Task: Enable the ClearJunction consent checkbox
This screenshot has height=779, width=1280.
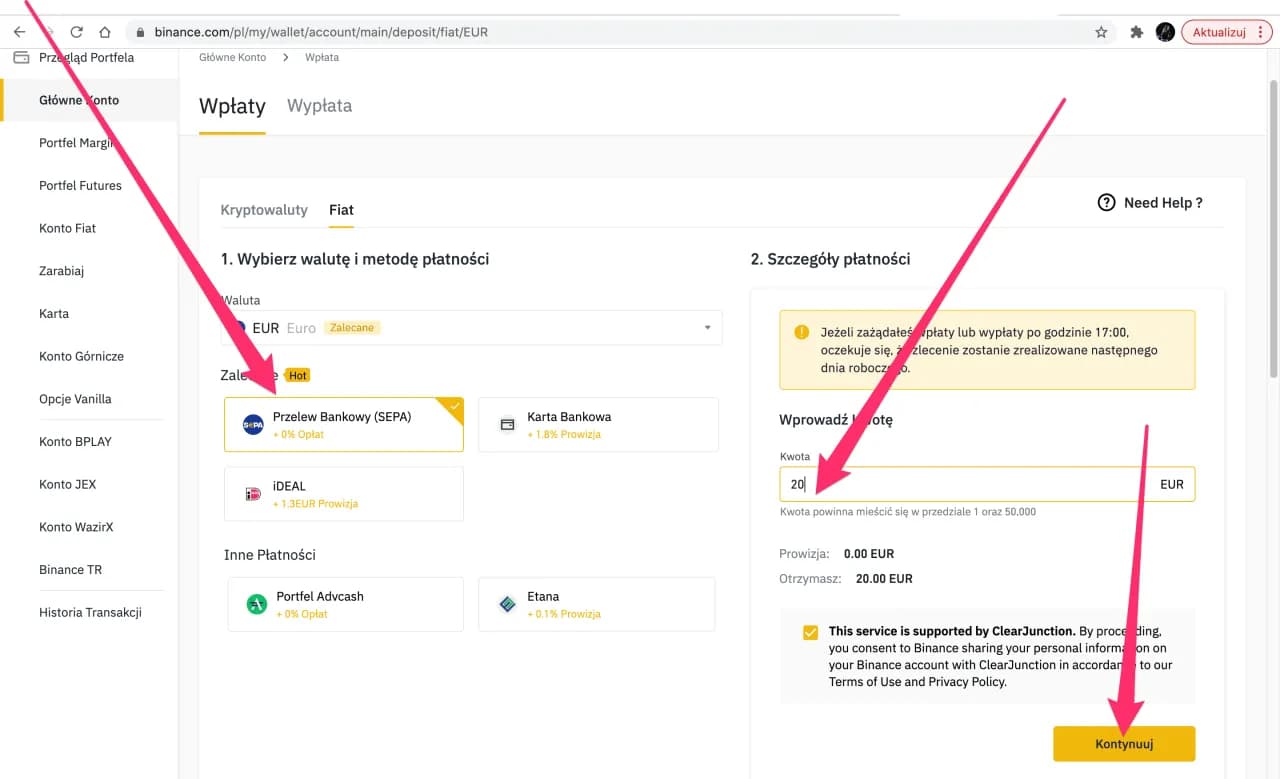Action: coord(810,632)
